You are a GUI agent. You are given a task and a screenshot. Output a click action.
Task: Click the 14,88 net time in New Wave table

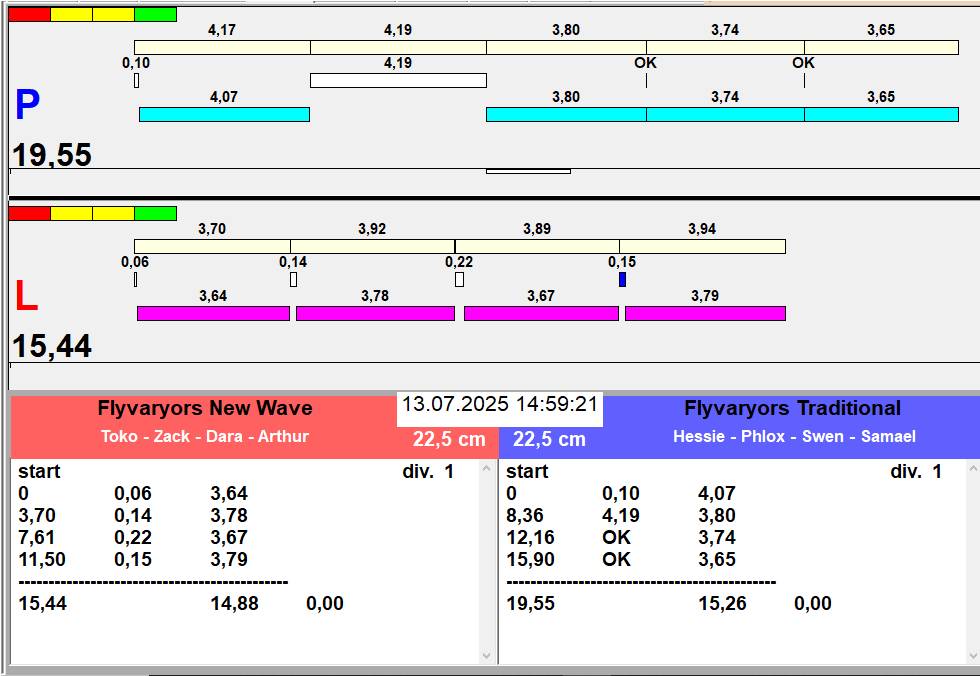[234, 604]
